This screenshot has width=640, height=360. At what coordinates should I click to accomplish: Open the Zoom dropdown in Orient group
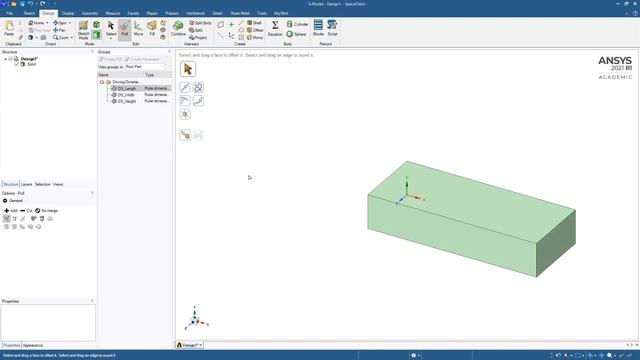click(x=72, y=38)
